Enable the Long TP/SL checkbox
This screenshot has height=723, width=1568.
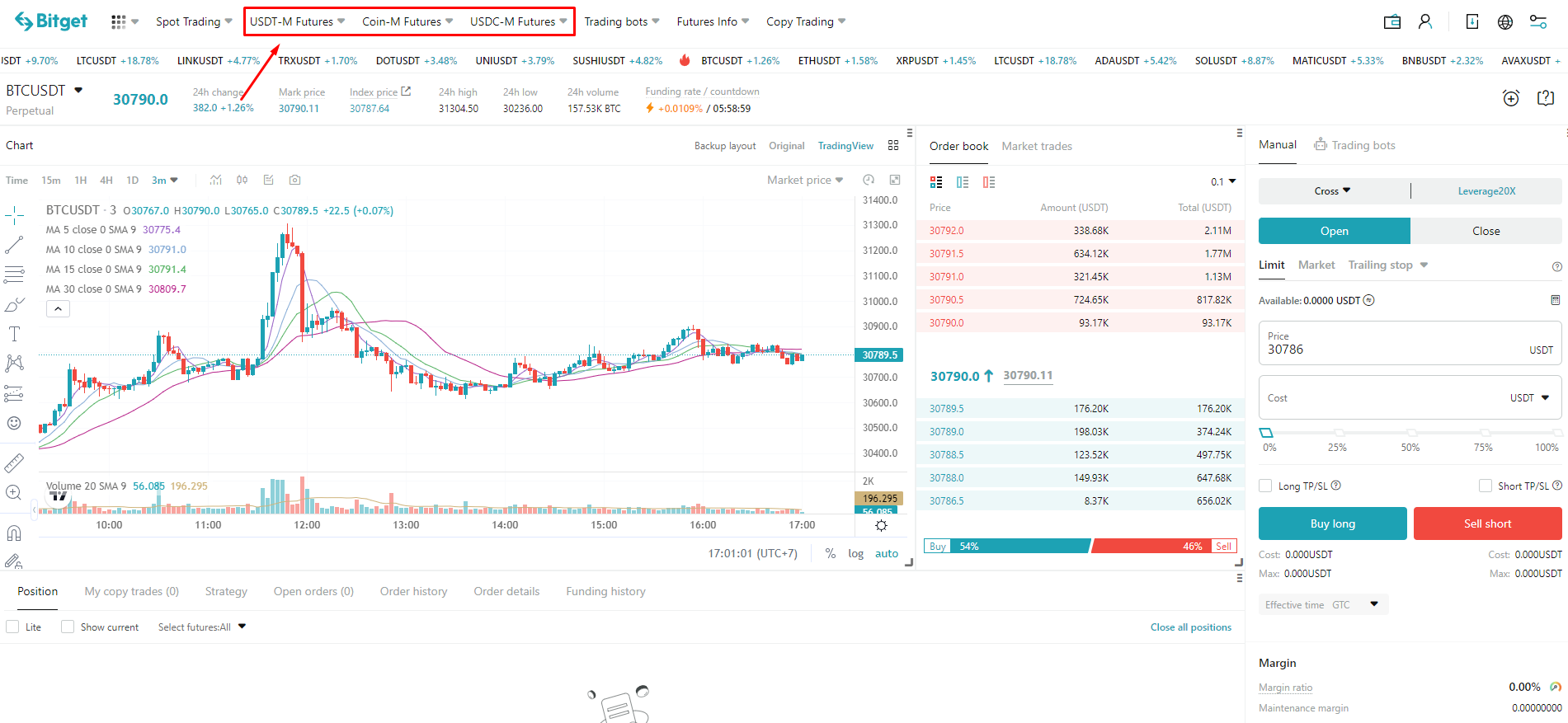pos(1265,486)
